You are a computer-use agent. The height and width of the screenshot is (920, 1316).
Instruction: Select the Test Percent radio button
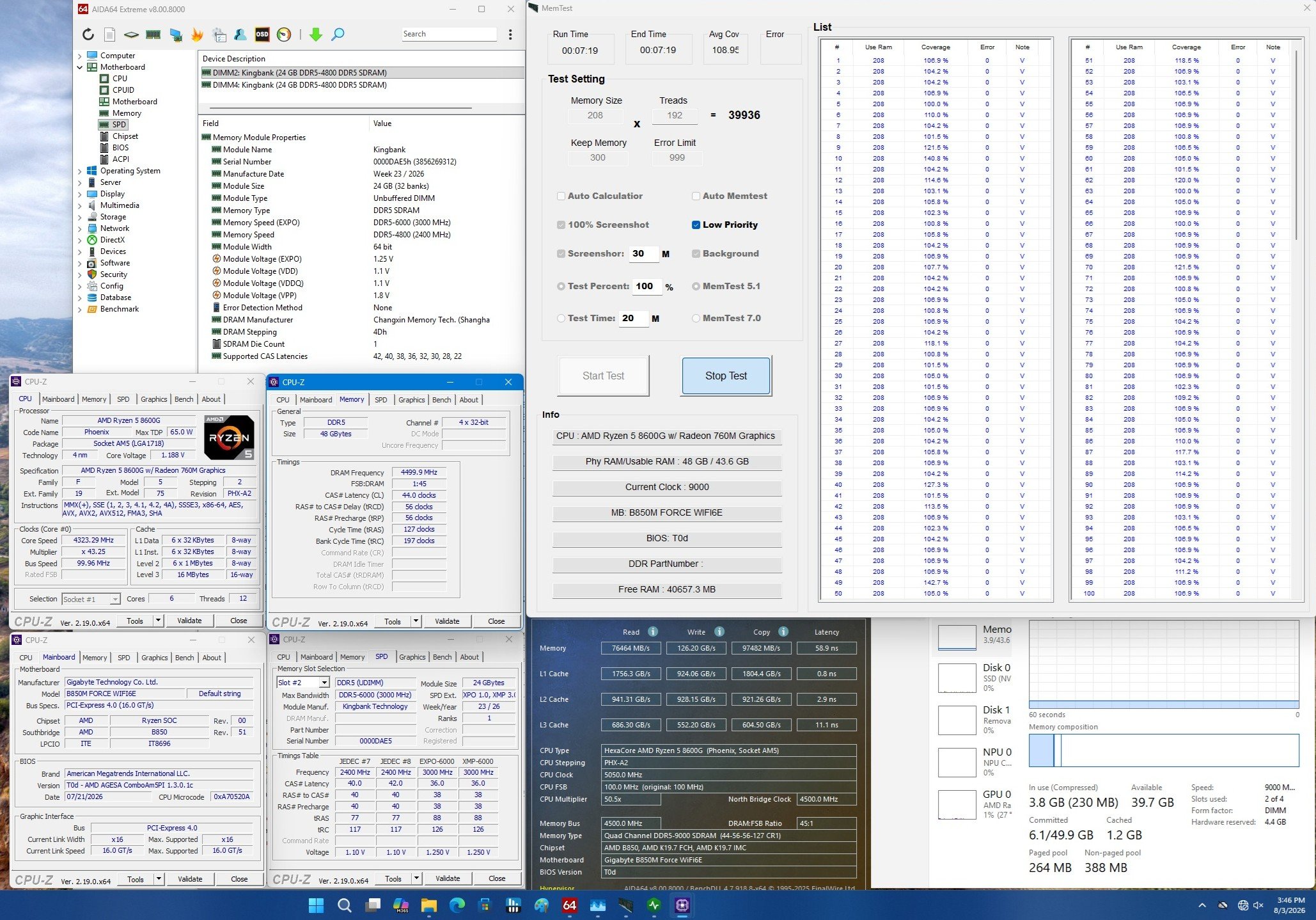coord(561,287)
